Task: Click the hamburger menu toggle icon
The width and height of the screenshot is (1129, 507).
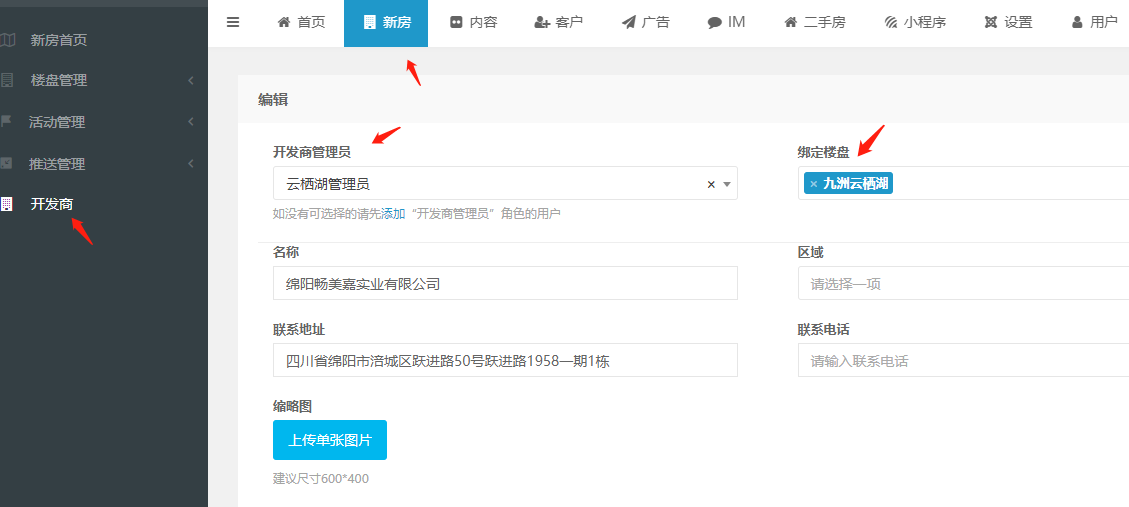Action: (x=233, y=22)
